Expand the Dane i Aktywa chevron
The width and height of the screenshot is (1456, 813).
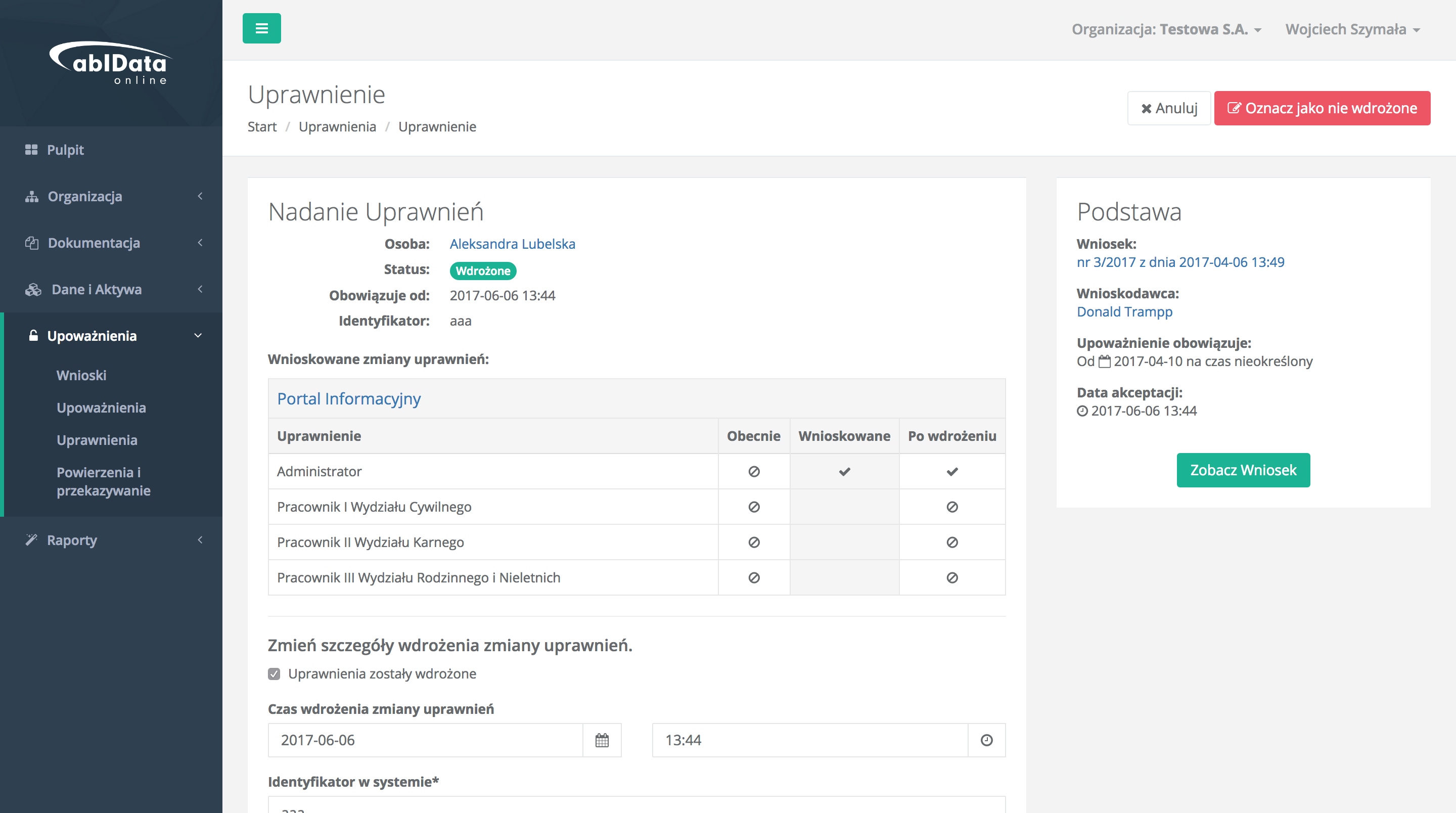[x=200, y=290]
